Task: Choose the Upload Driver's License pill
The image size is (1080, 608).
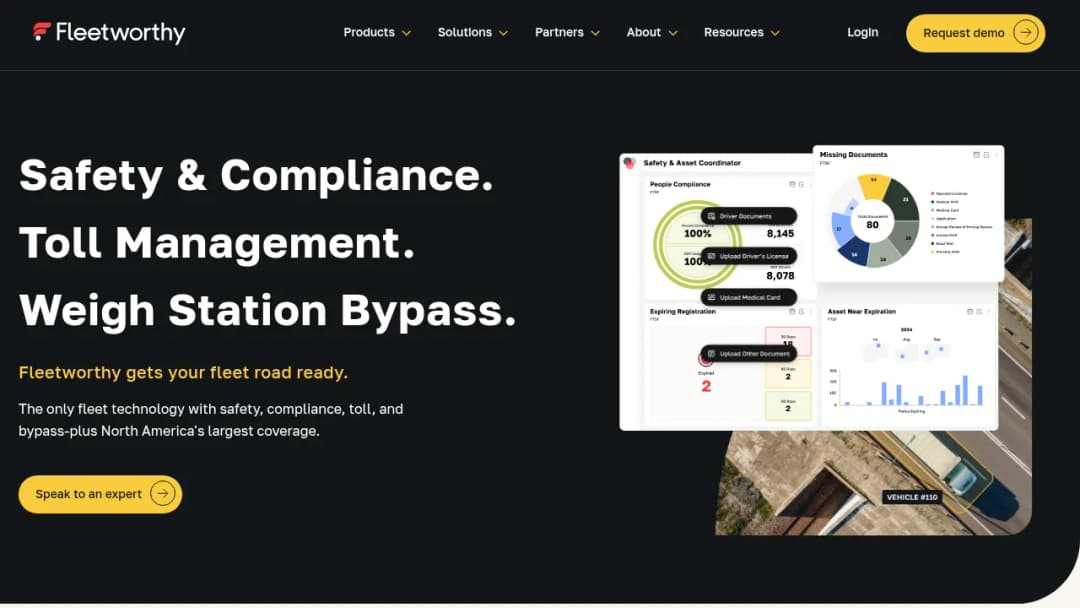Action: [x=749, y=256]
